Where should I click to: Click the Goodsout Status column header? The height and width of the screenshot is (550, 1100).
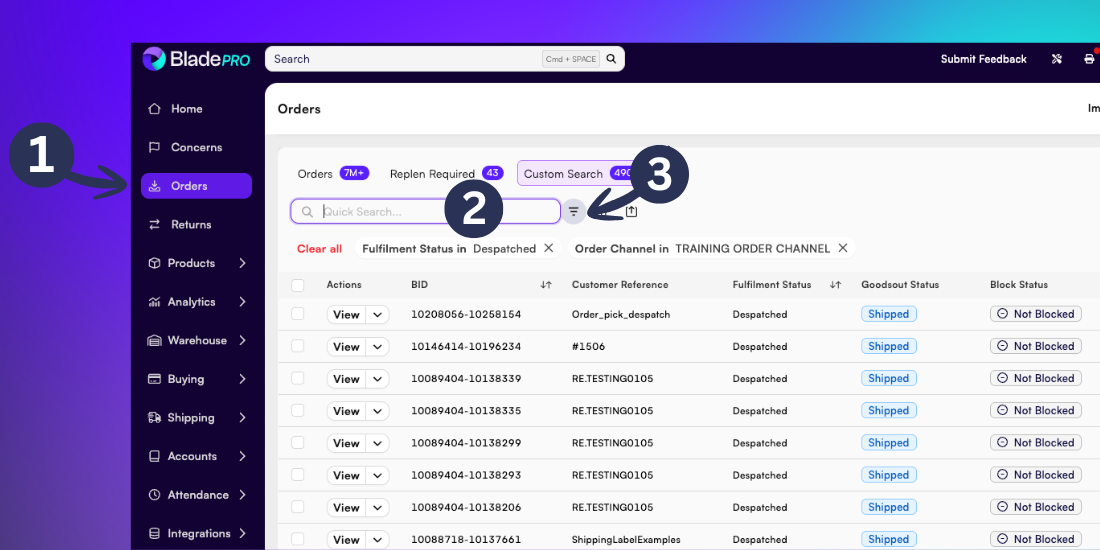coord(900,285)
